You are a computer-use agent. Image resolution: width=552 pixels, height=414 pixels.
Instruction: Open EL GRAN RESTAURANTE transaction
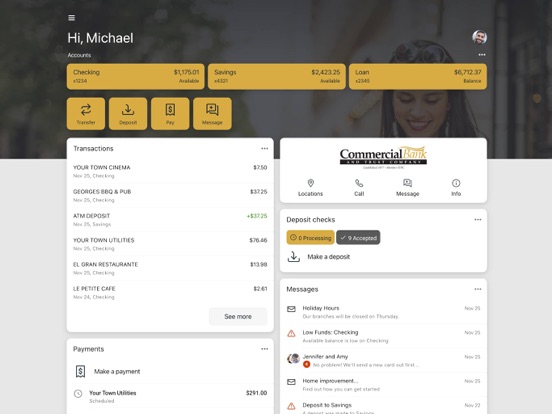tap(170, 269)
